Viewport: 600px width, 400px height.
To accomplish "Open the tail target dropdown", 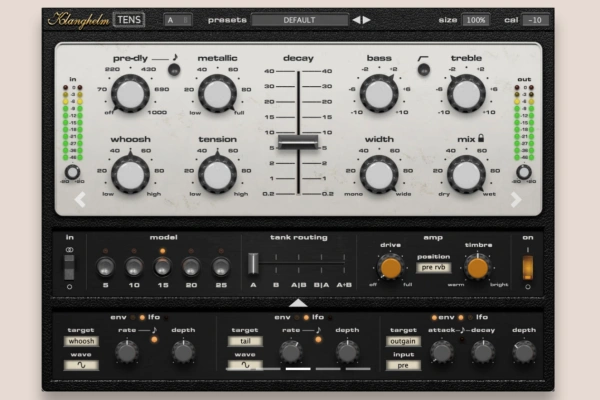I will pos(245,341).
